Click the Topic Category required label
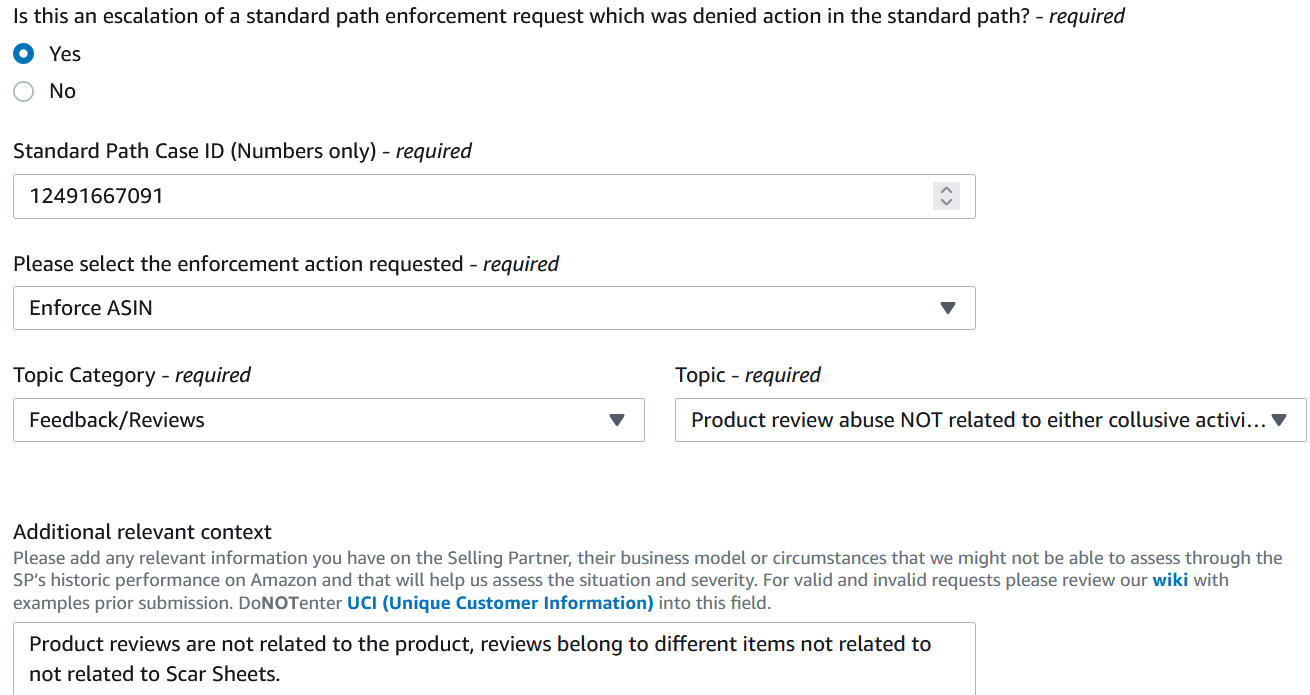1310x695 pixels. coord(132,375)
